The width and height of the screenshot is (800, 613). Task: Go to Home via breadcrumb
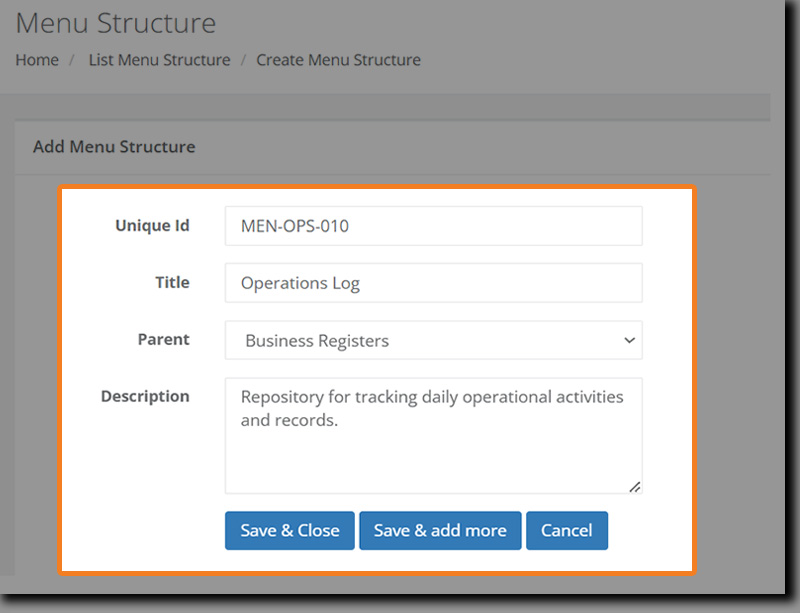pos(37,60)
